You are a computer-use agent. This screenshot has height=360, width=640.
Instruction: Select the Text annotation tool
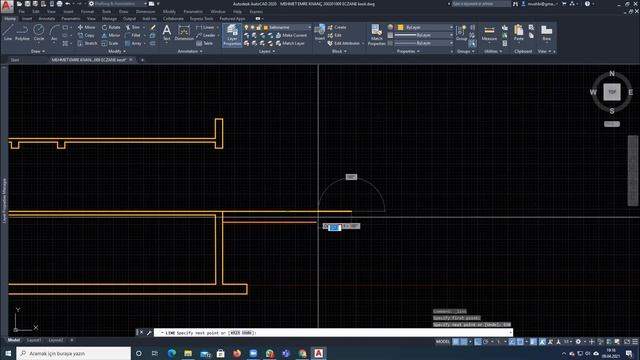167,32
